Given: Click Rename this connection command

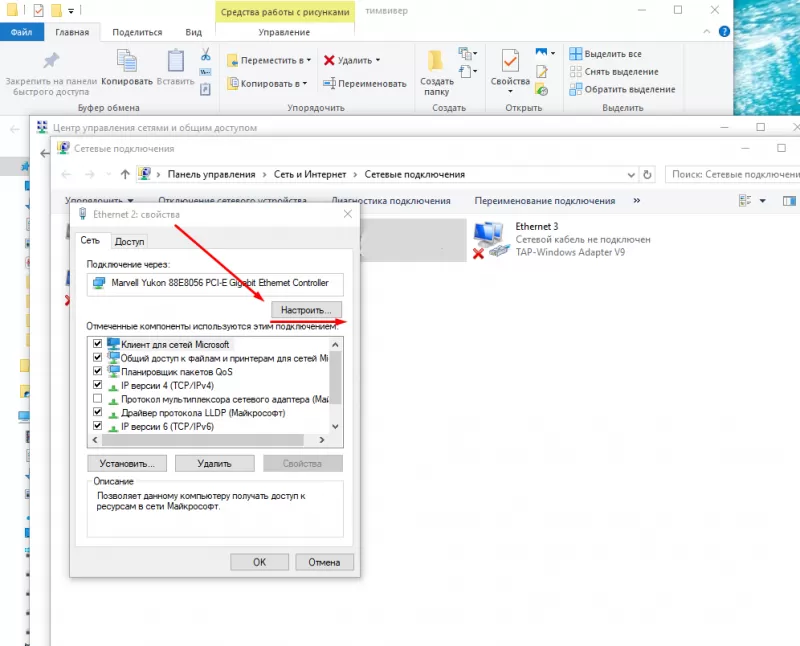Looking at the screenshot, I should point(544,201).
